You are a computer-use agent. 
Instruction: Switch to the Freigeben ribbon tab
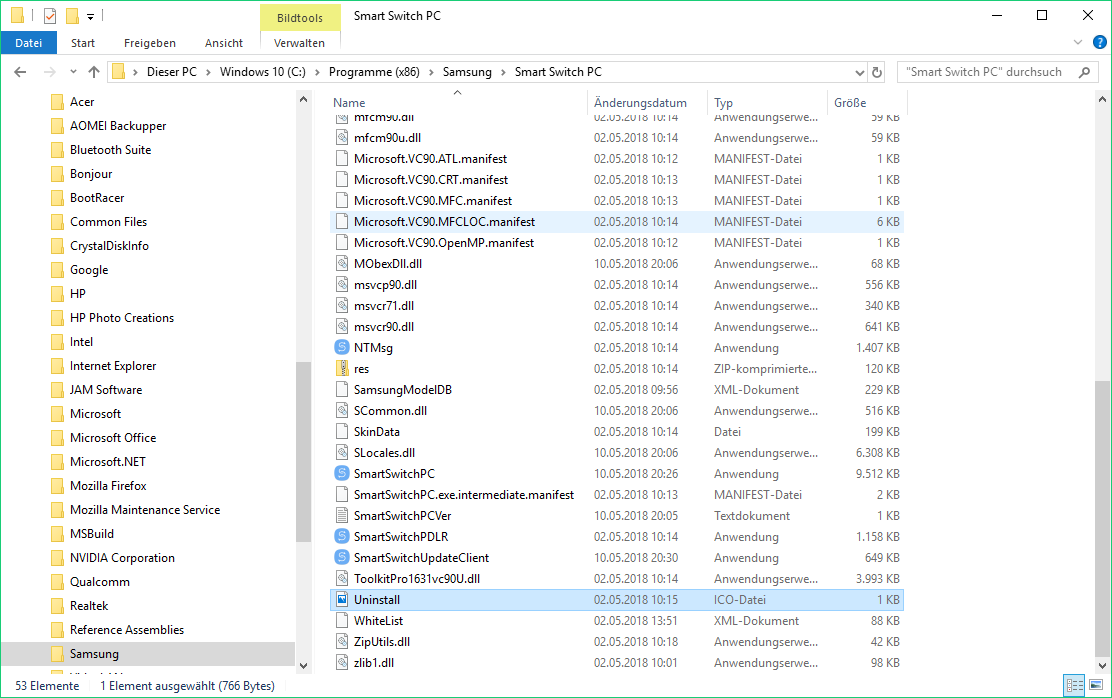(x=150, y=43)
